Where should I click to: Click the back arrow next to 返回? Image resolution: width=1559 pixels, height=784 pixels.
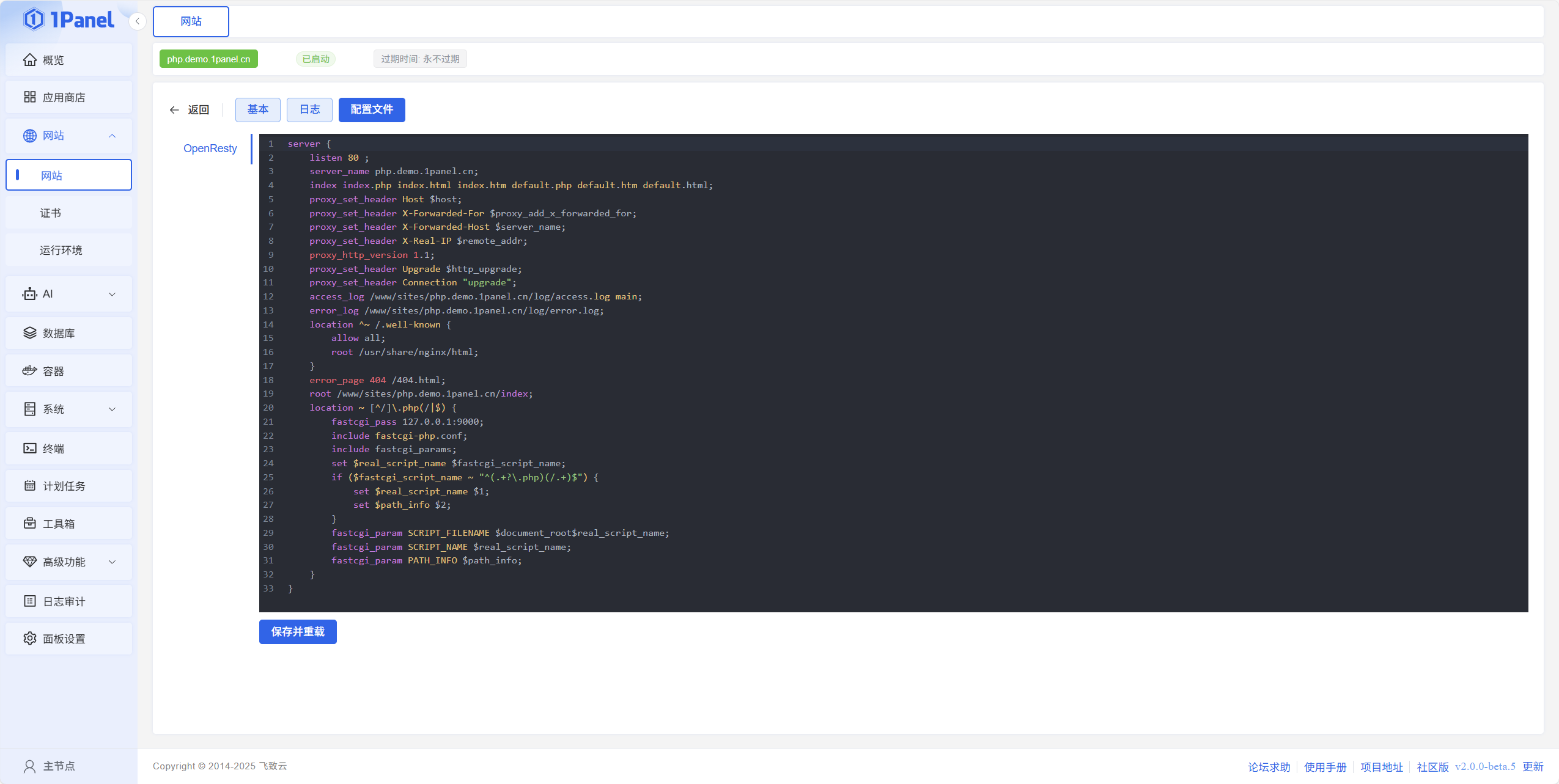174,110
